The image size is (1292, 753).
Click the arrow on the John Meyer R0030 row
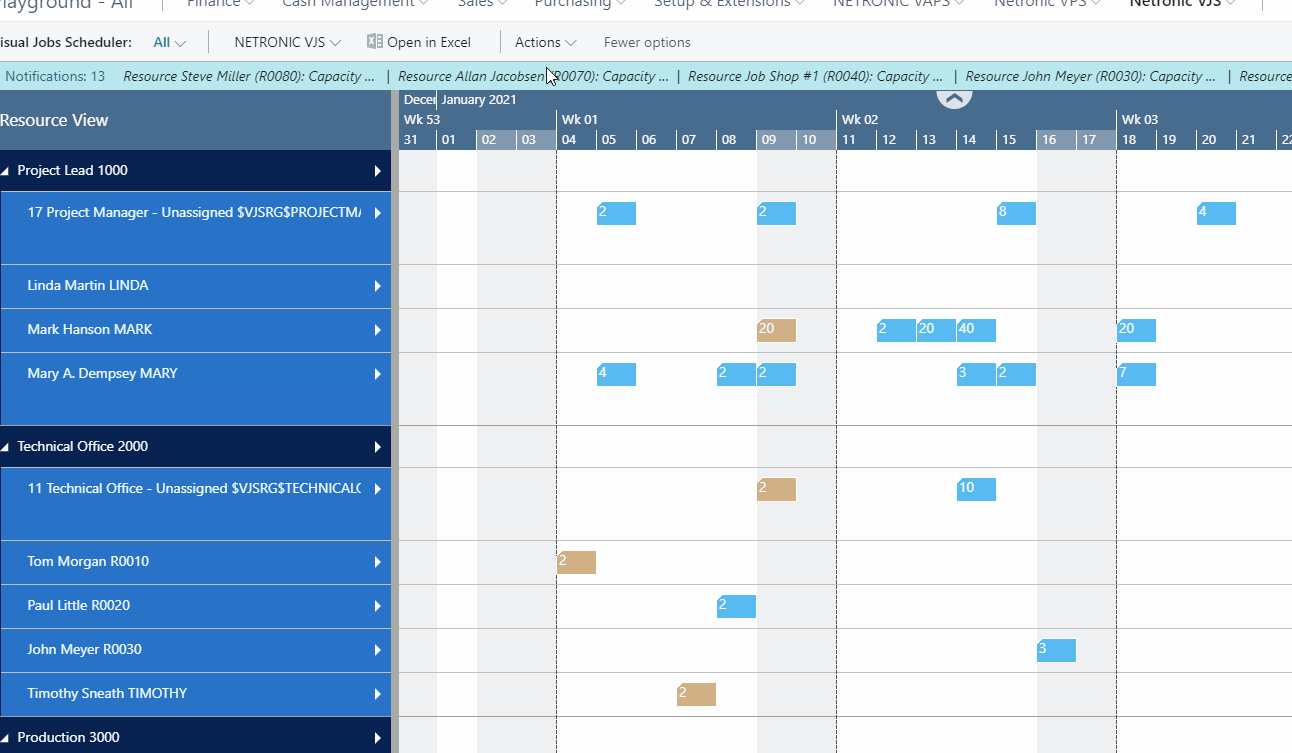378,650
